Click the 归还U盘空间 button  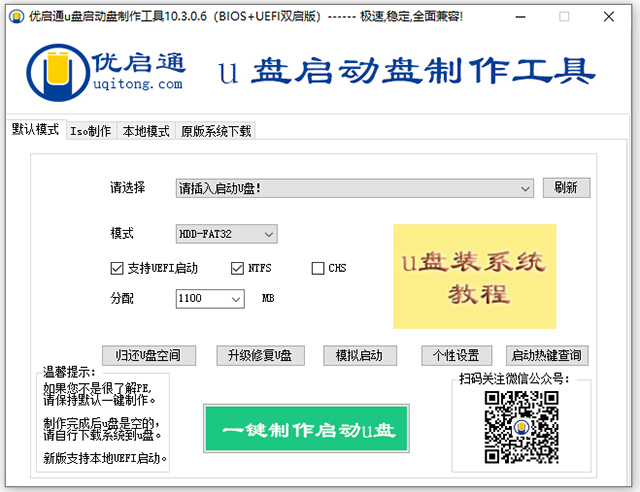point(149,356)
